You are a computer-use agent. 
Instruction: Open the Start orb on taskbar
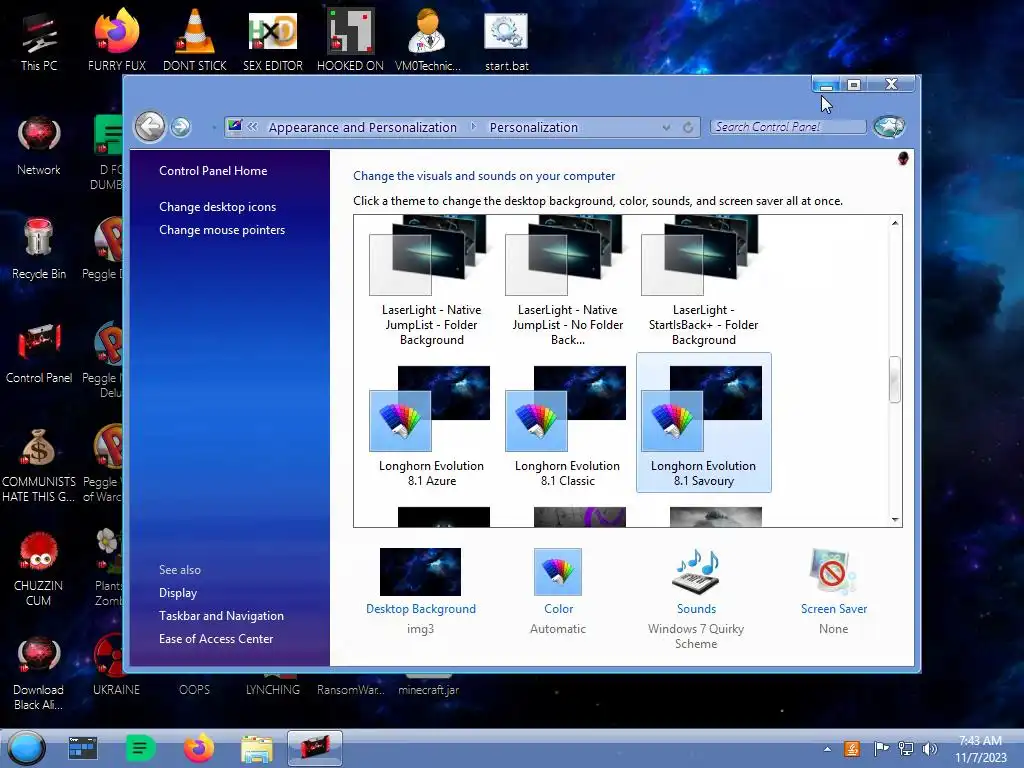pos(26,748)
